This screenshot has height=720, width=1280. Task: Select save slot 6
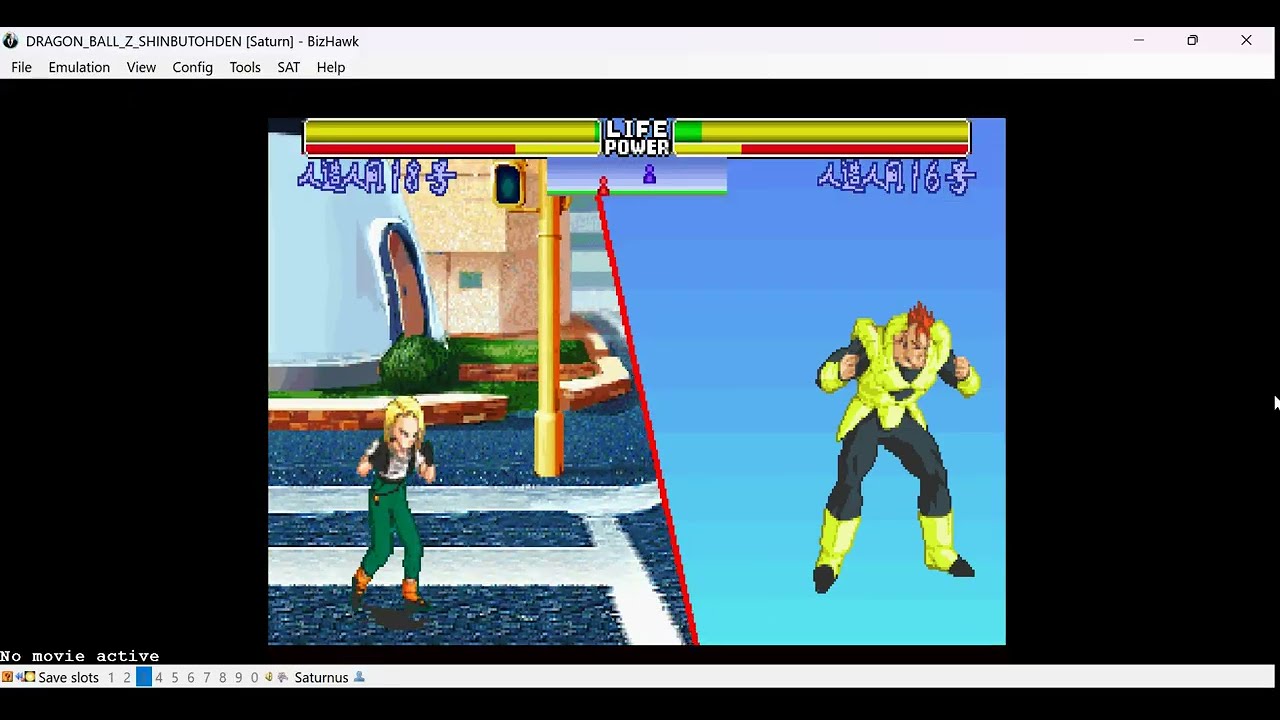coord(191,677)
